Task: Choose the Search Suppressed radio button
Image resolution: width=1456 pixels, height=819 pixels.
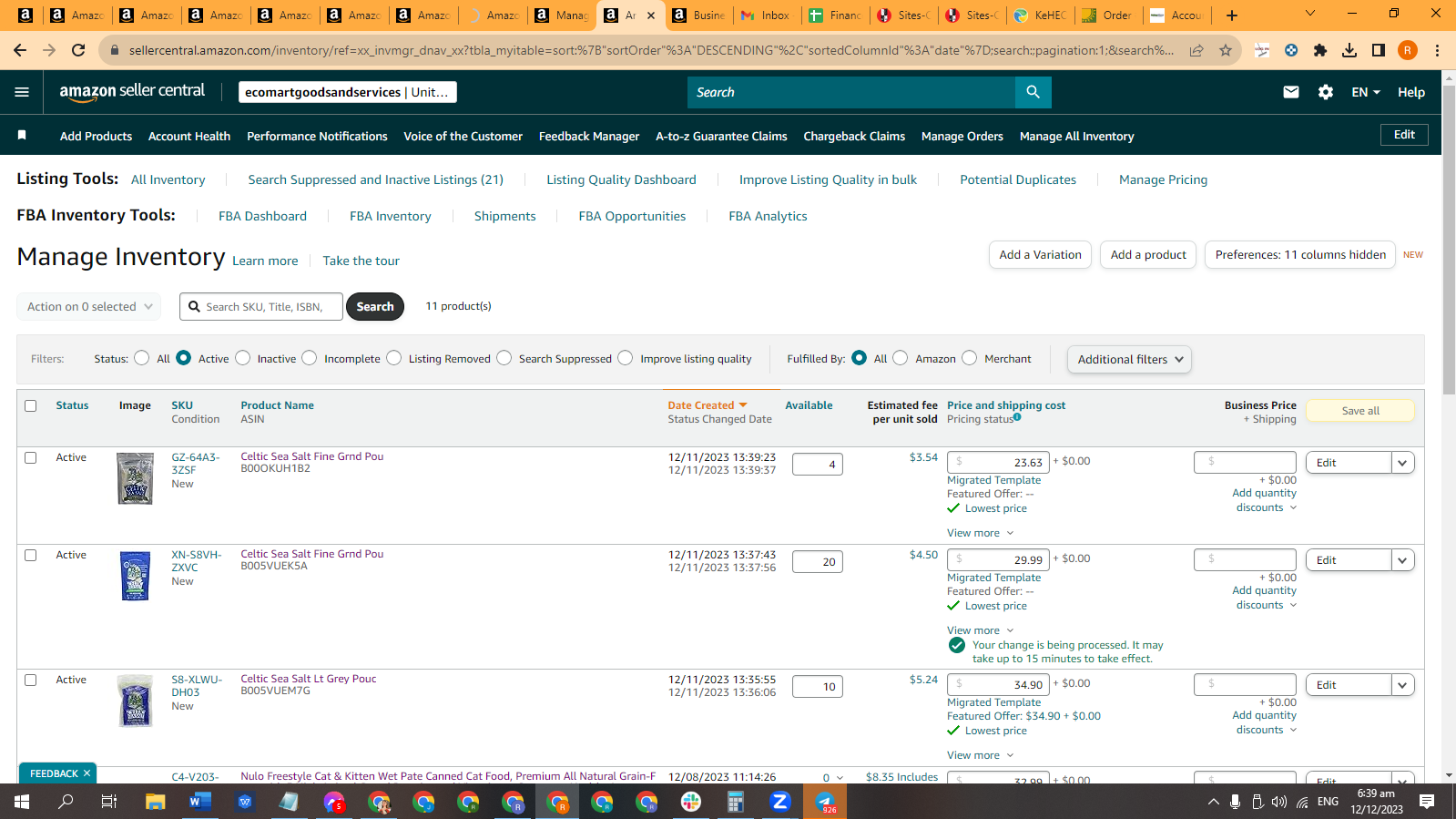Action: (x=504, y=358)
